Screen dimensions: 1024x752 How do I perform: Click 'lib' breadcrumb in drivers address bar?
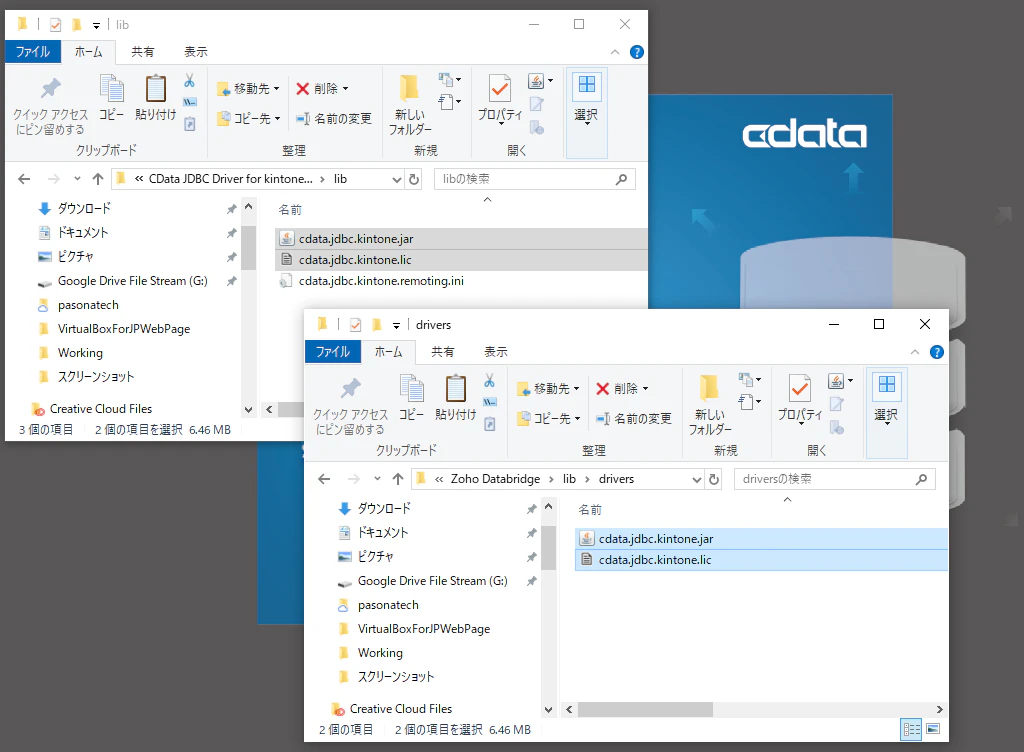(x=569, y=479)
